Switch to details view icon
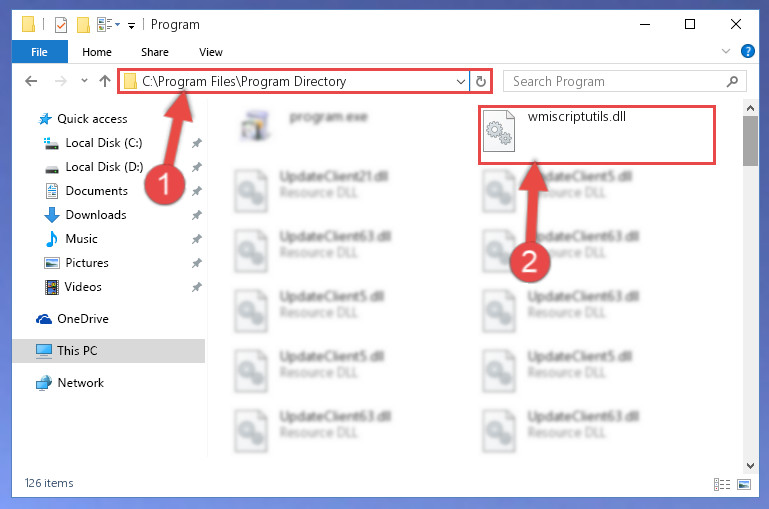The width and height of the screenshot is (769, 509). point(721,484)
